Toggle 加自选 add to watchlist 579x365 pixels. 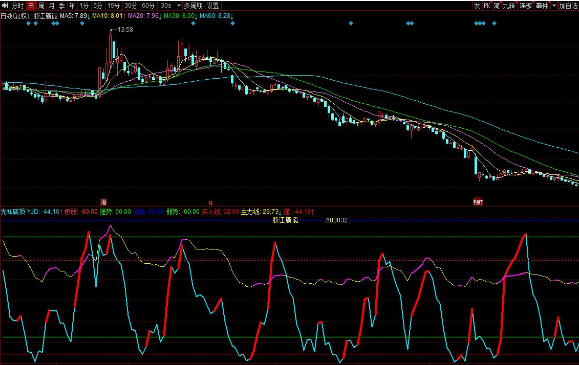pos(568,6)
